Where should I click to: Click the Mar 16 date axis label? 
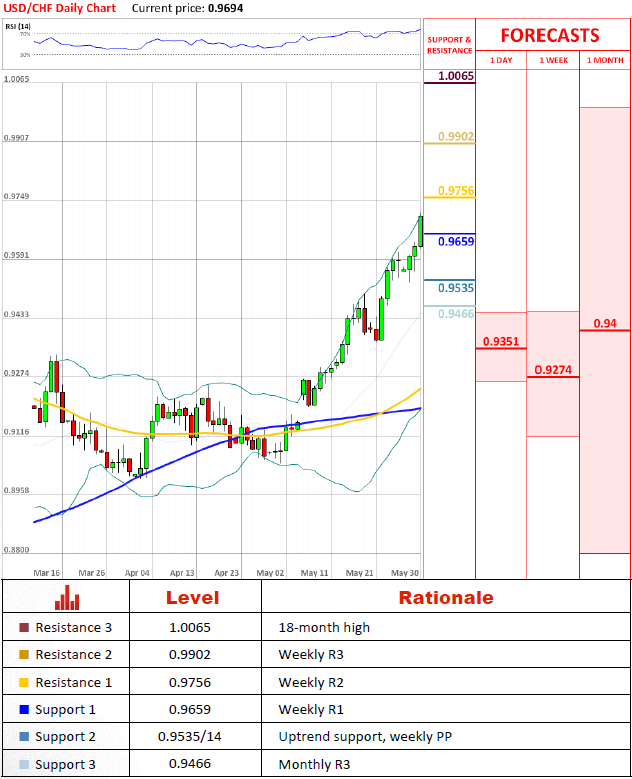(x=47, y=573)
